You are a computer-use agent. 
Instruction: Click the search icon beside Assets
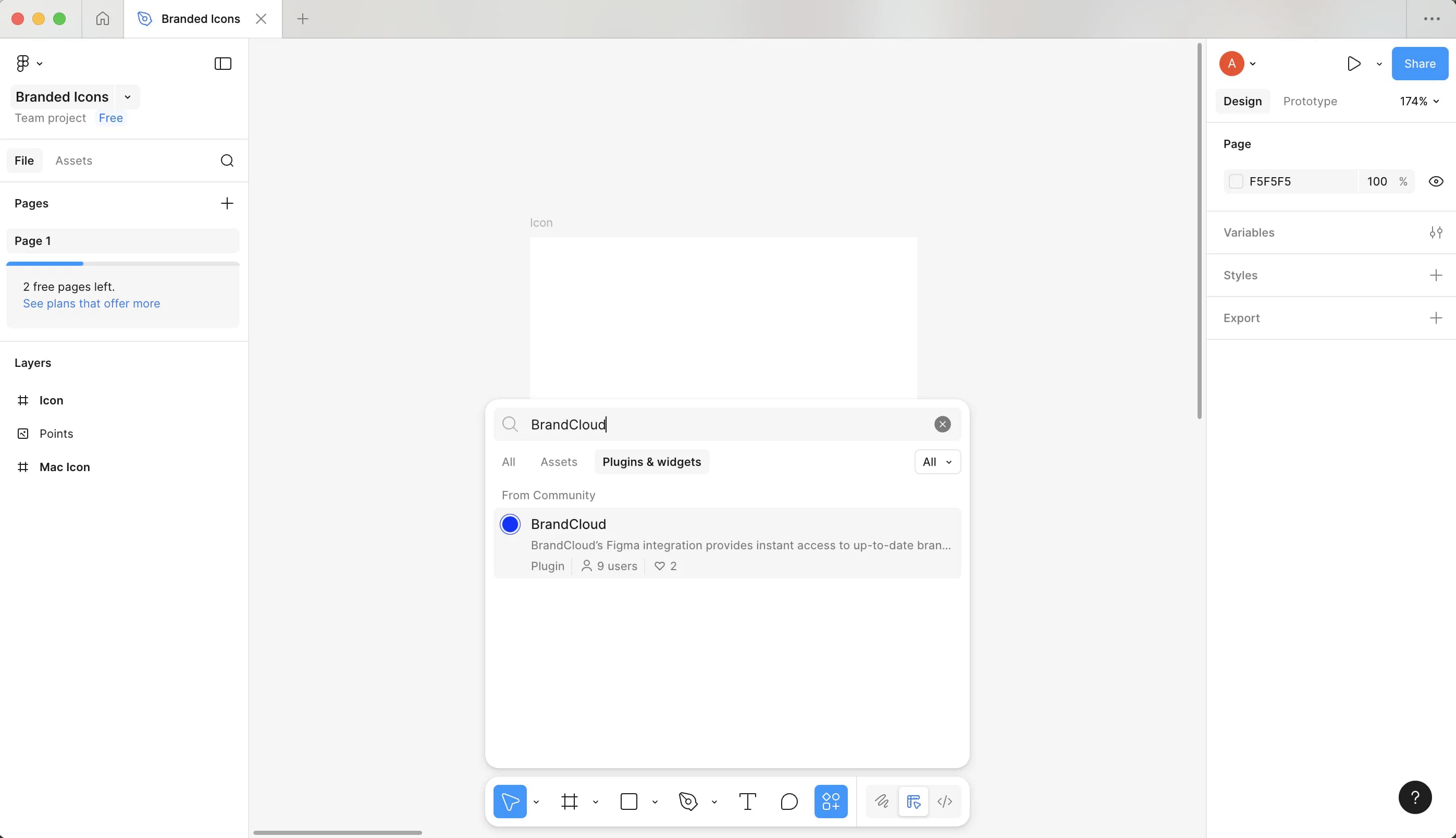click(x=227, y=161)
